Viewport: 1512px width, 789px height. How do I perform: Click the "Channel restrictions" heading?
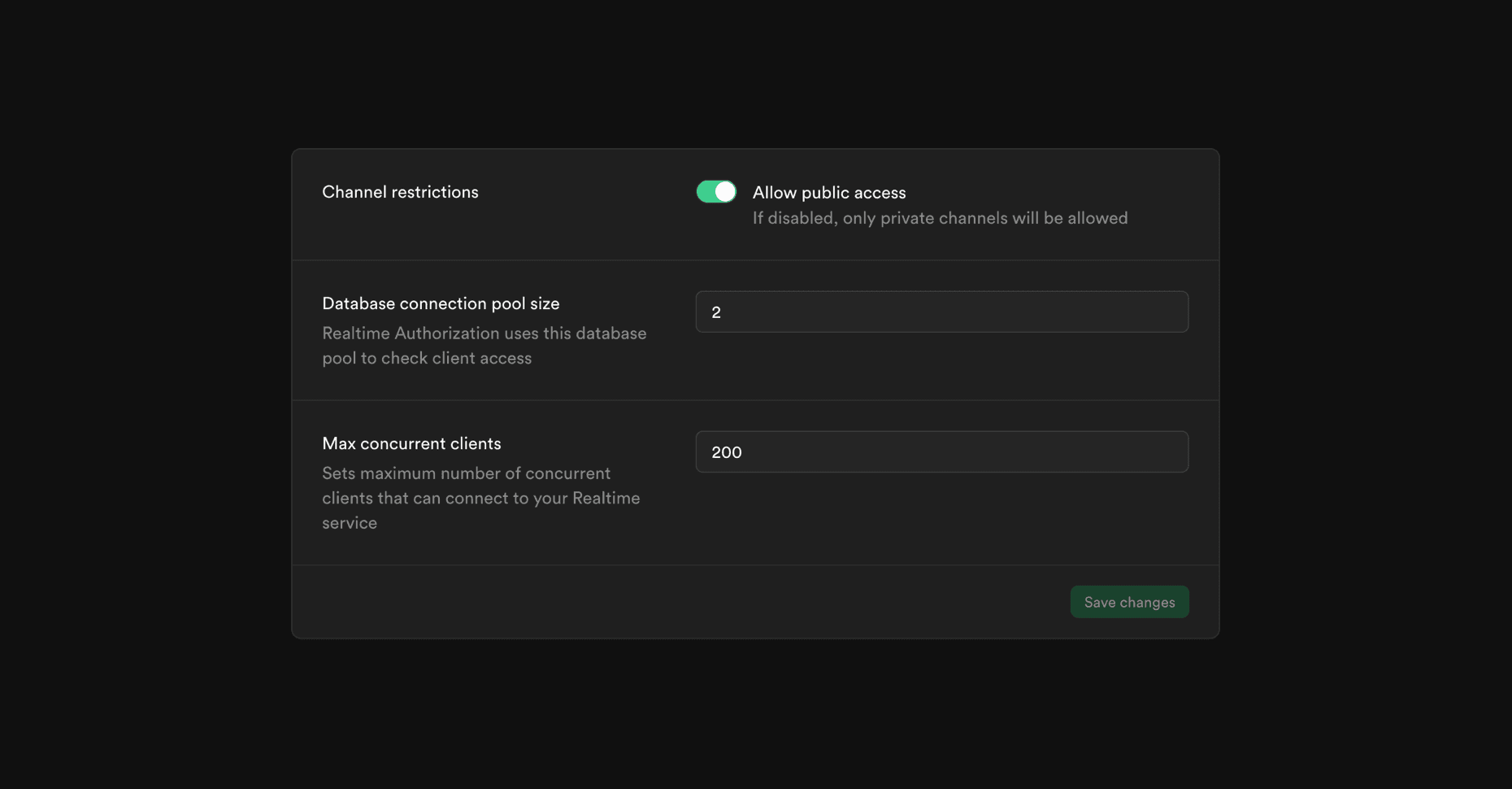(x=400, y=192)
